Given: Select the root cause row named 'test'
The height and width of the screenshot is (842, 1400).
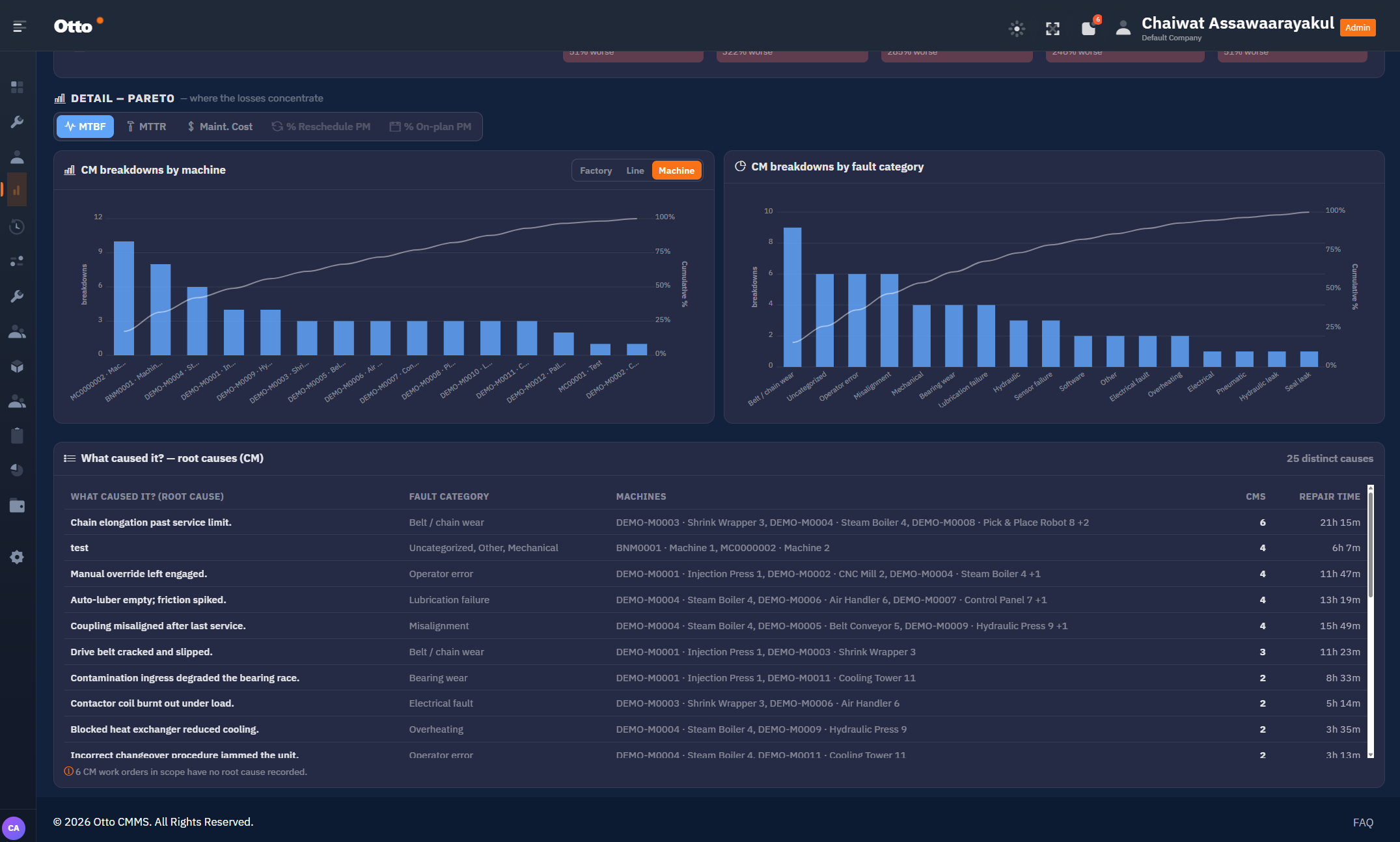Looking at the screenshot, I should pyautogui.click(x=715, y=548).
